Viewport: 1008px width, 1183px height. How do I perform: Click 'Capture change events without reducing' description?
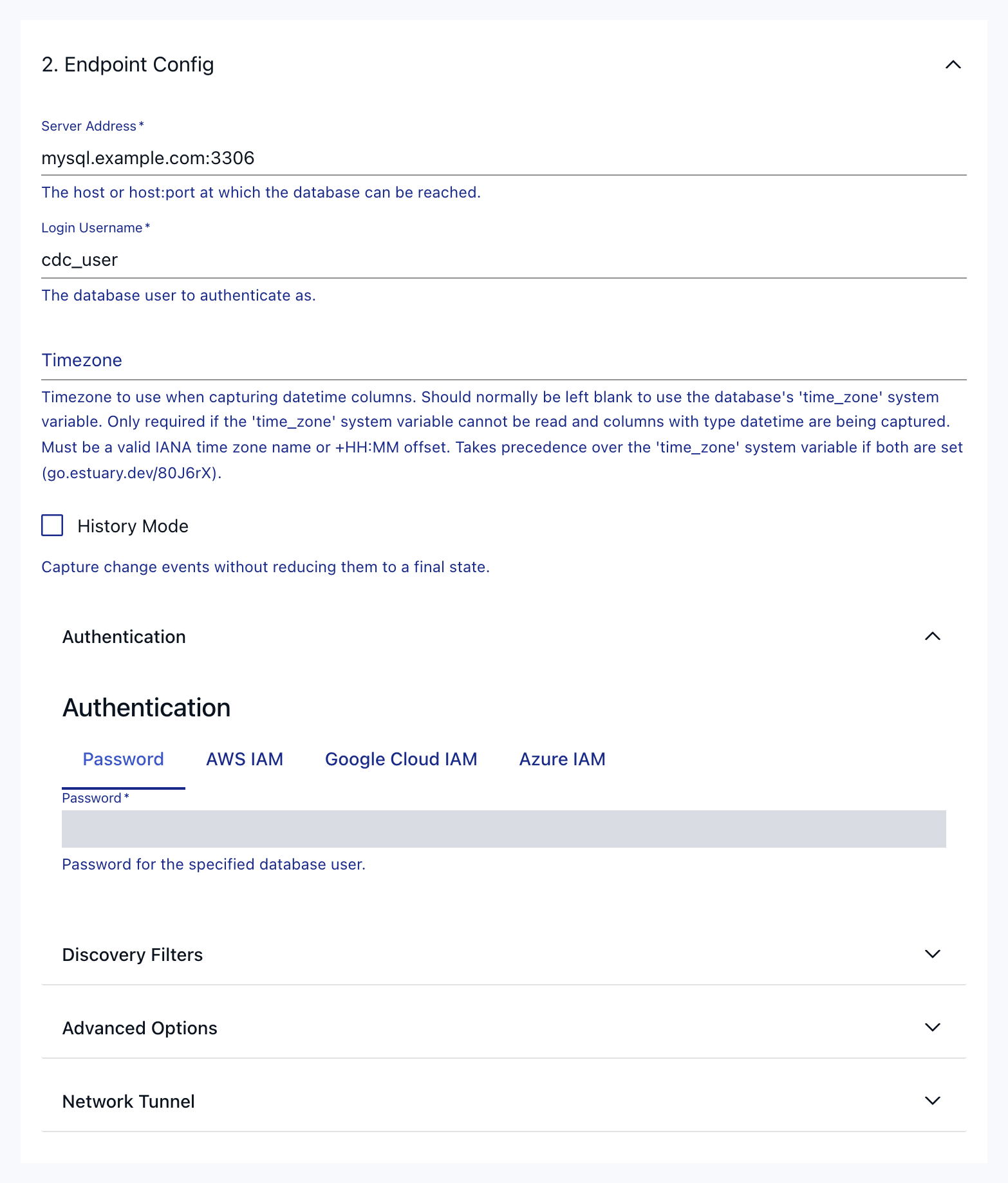click(265, 567)
